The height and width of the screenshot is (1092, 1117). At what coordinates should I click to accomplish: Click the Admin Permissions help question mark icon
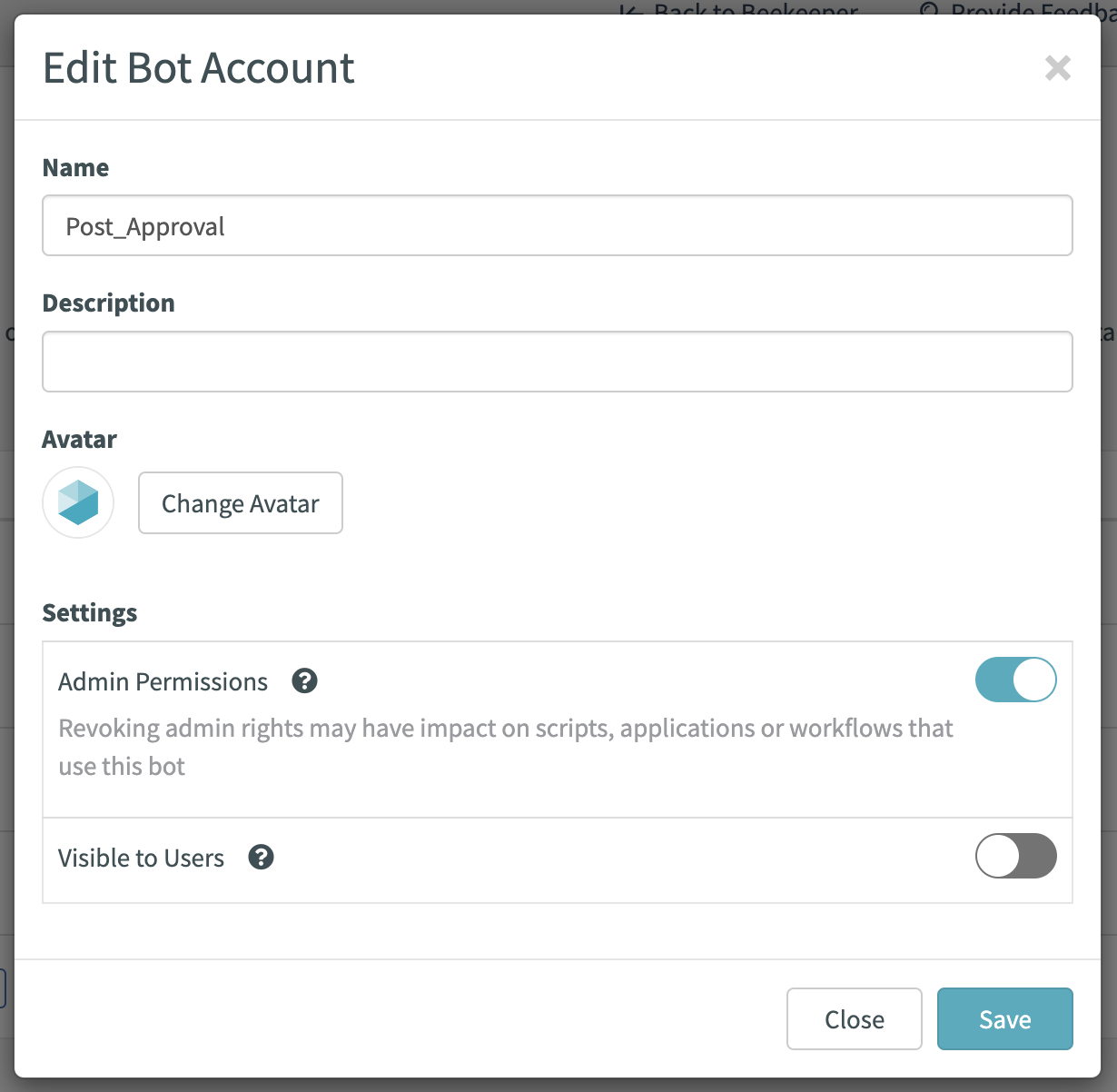pos(305,680)
